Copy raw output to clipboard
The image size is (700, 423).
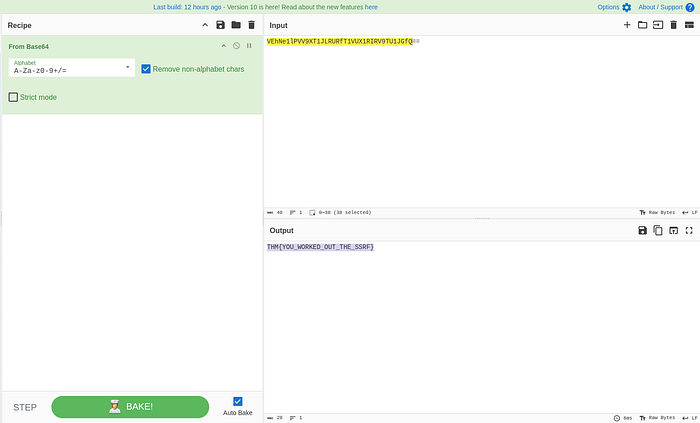[658, 231]
